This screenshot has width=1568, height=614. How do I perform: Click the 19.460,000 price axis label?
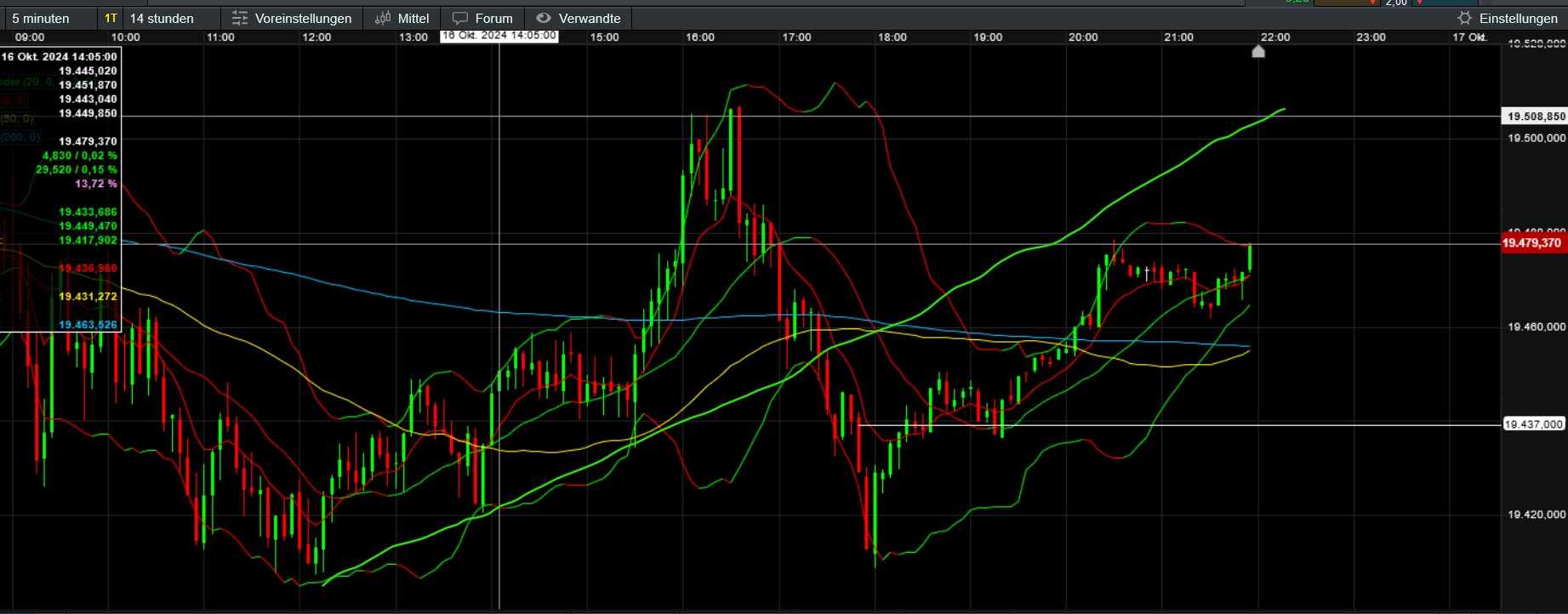[x=1537, y=327]
